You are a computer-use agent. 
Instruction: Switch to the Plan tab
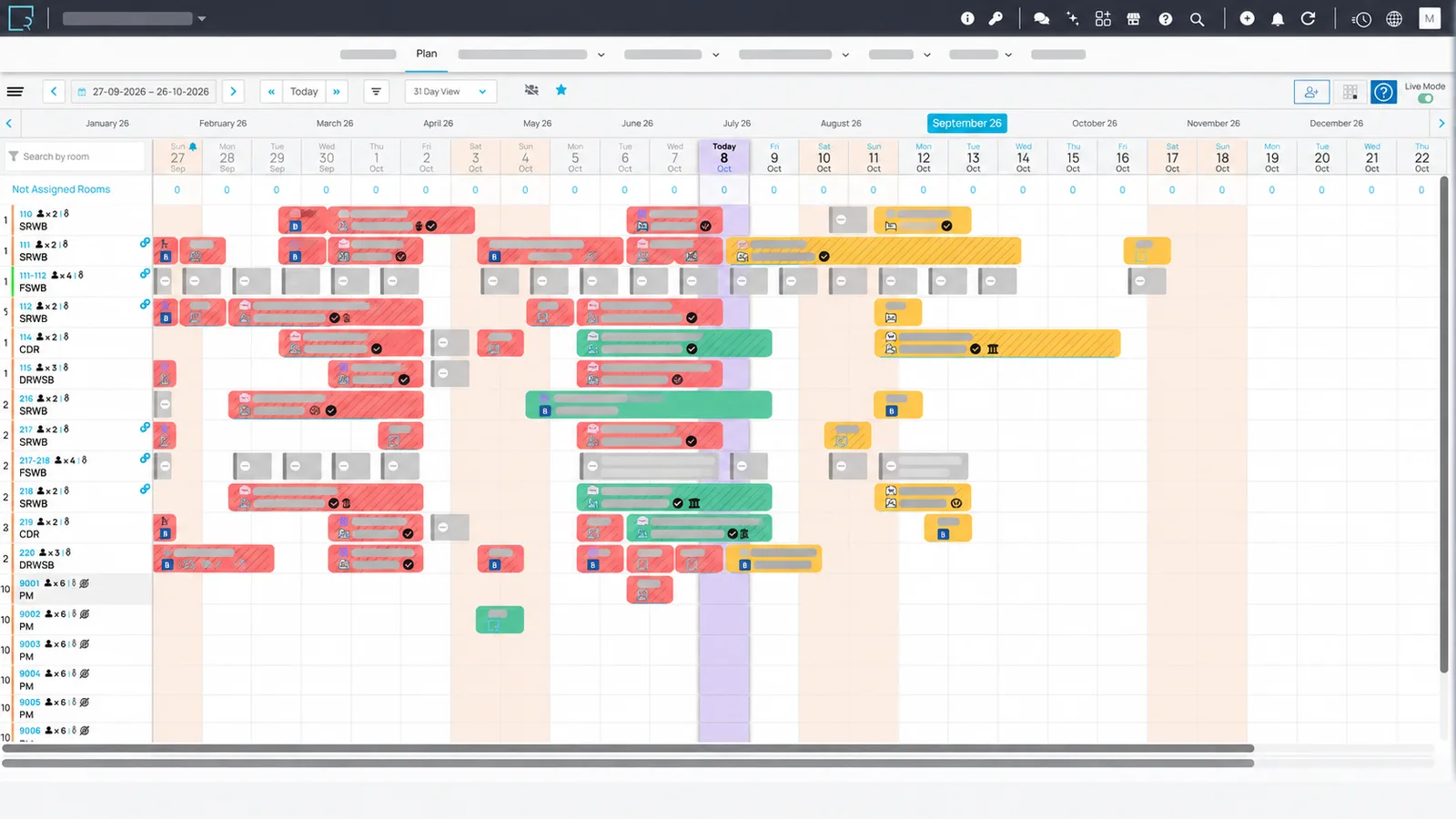pyautogui.click(x=427, y=54)
